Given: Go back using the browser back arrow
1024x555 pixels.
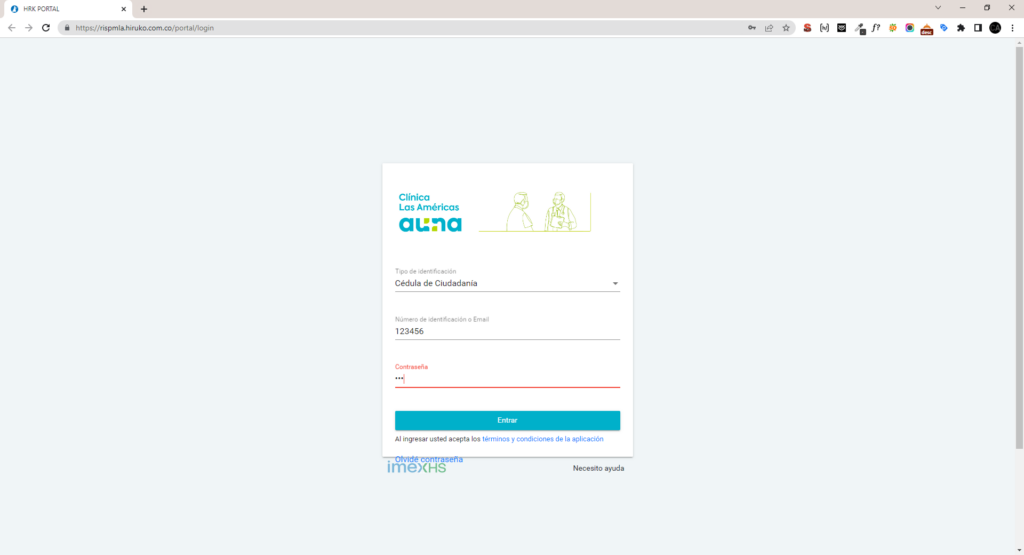Looking at the screenshot, I should tap(11, 27).
